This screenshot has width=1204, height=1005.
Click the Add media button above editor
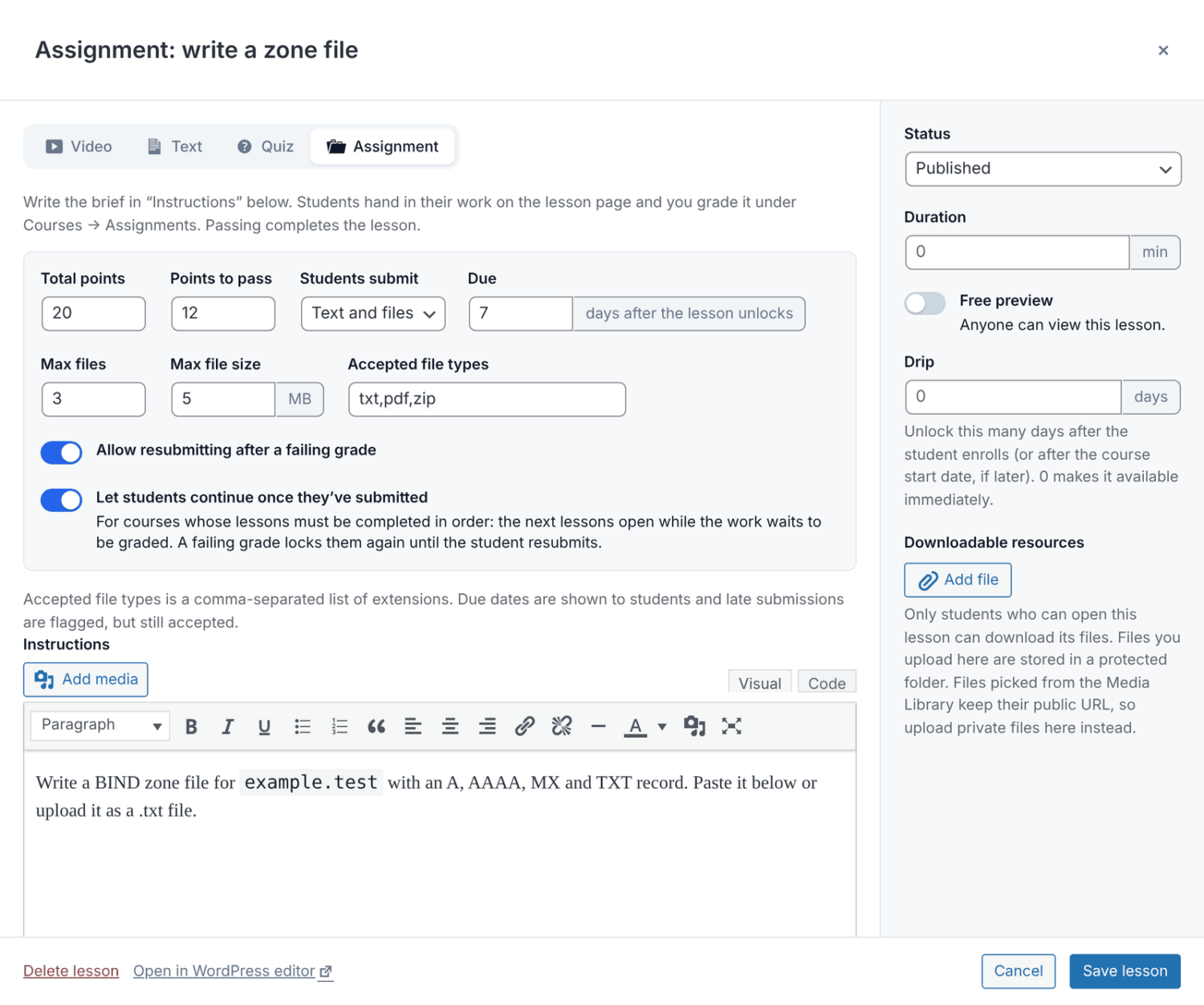coord(86,679)
